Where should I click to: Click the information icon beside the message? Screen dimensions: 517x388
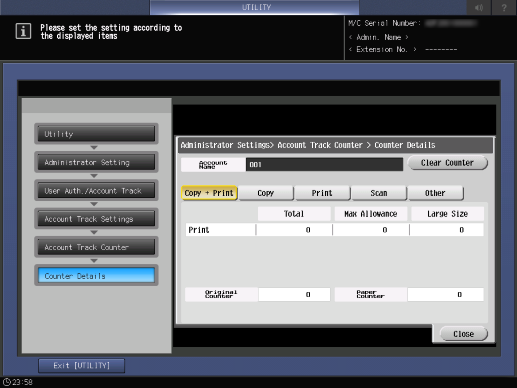coord(23,31)
